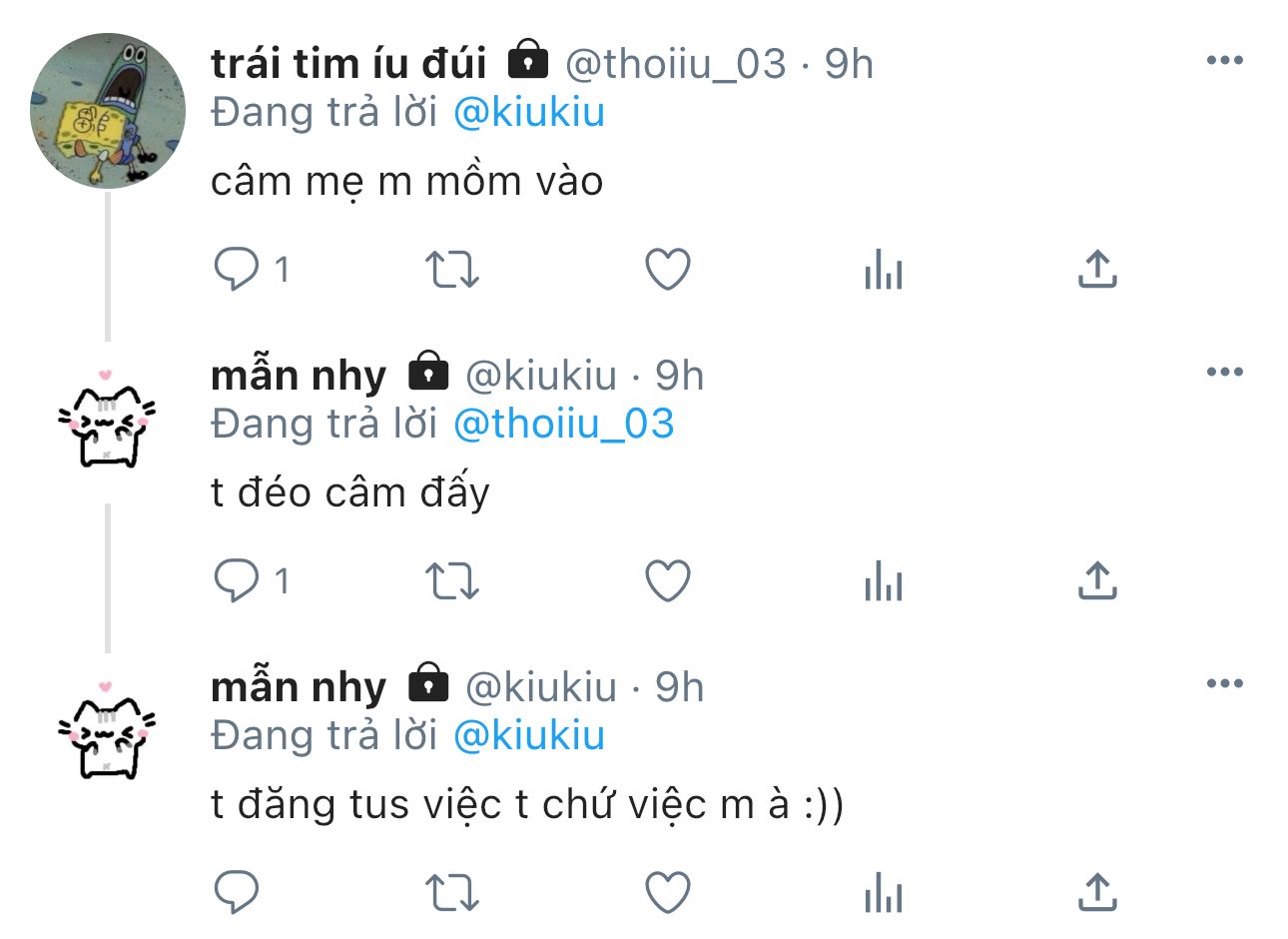The width and height of the screenshot is (1288, 939).
Task: Open the @thoiiu_03 mention in mẫn nhy's reply
Action: tap(564, 425)
